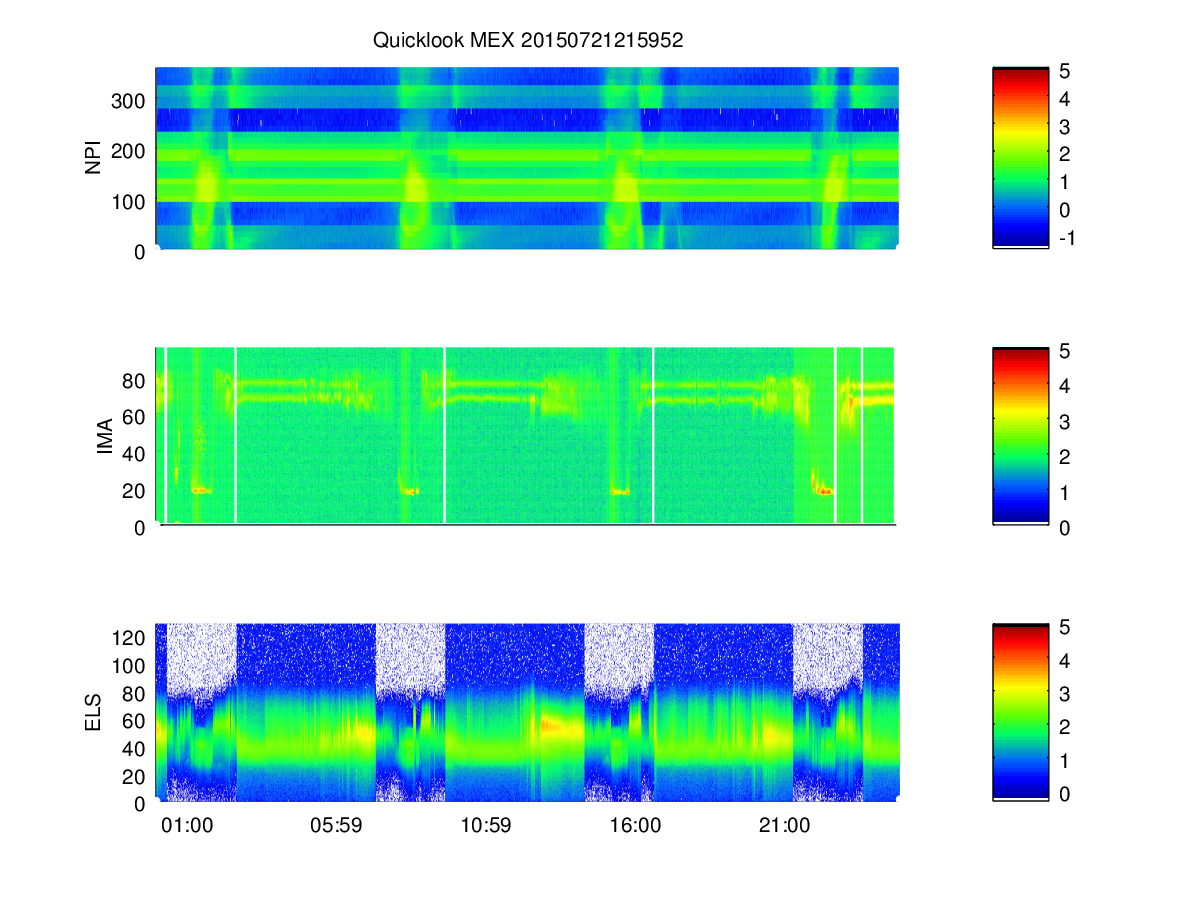Select the IMA y-axis label

pyautogui.click(x=104, y=436)
